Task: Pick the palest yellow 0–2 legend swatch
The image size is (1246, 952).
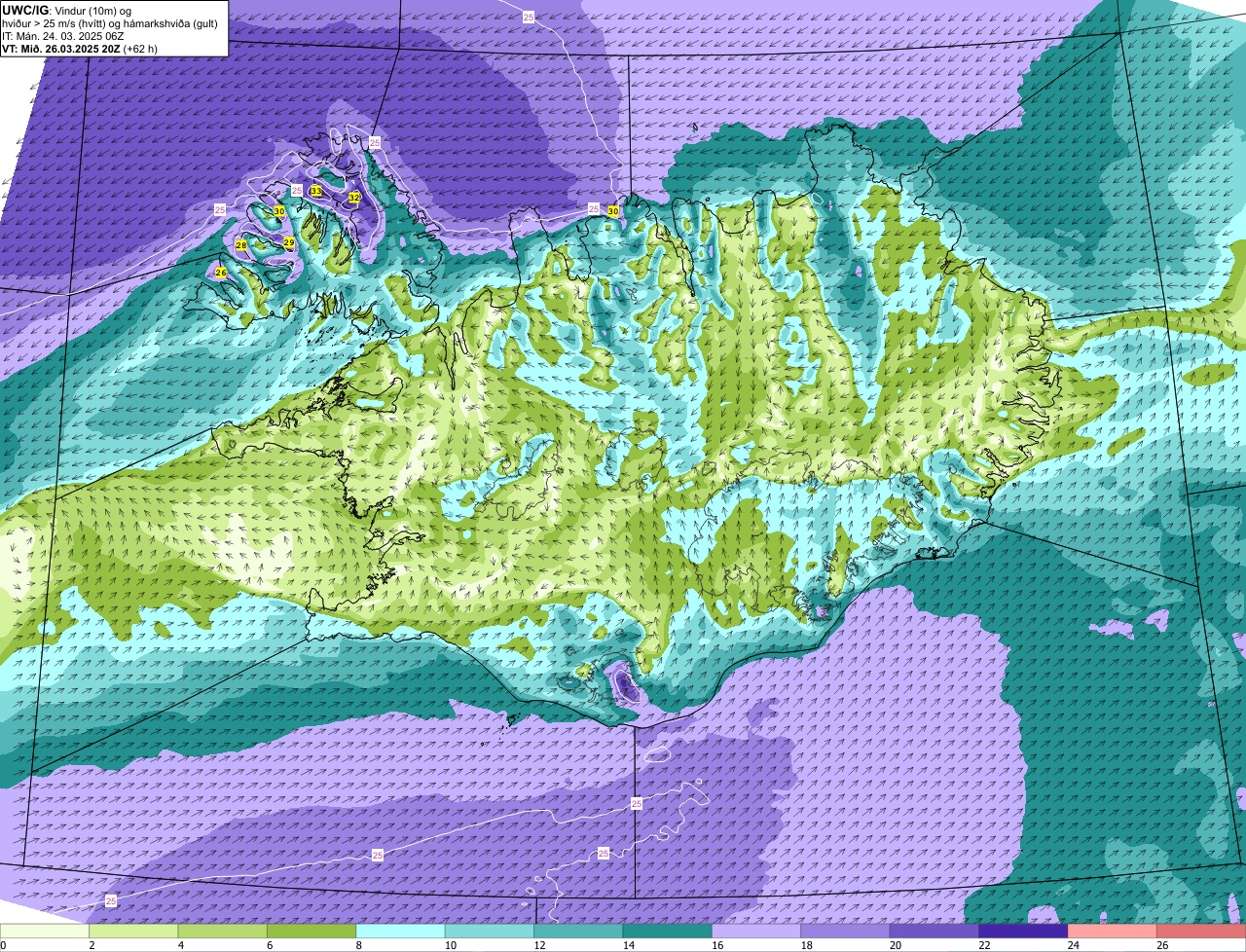Action: pos(45,931)
